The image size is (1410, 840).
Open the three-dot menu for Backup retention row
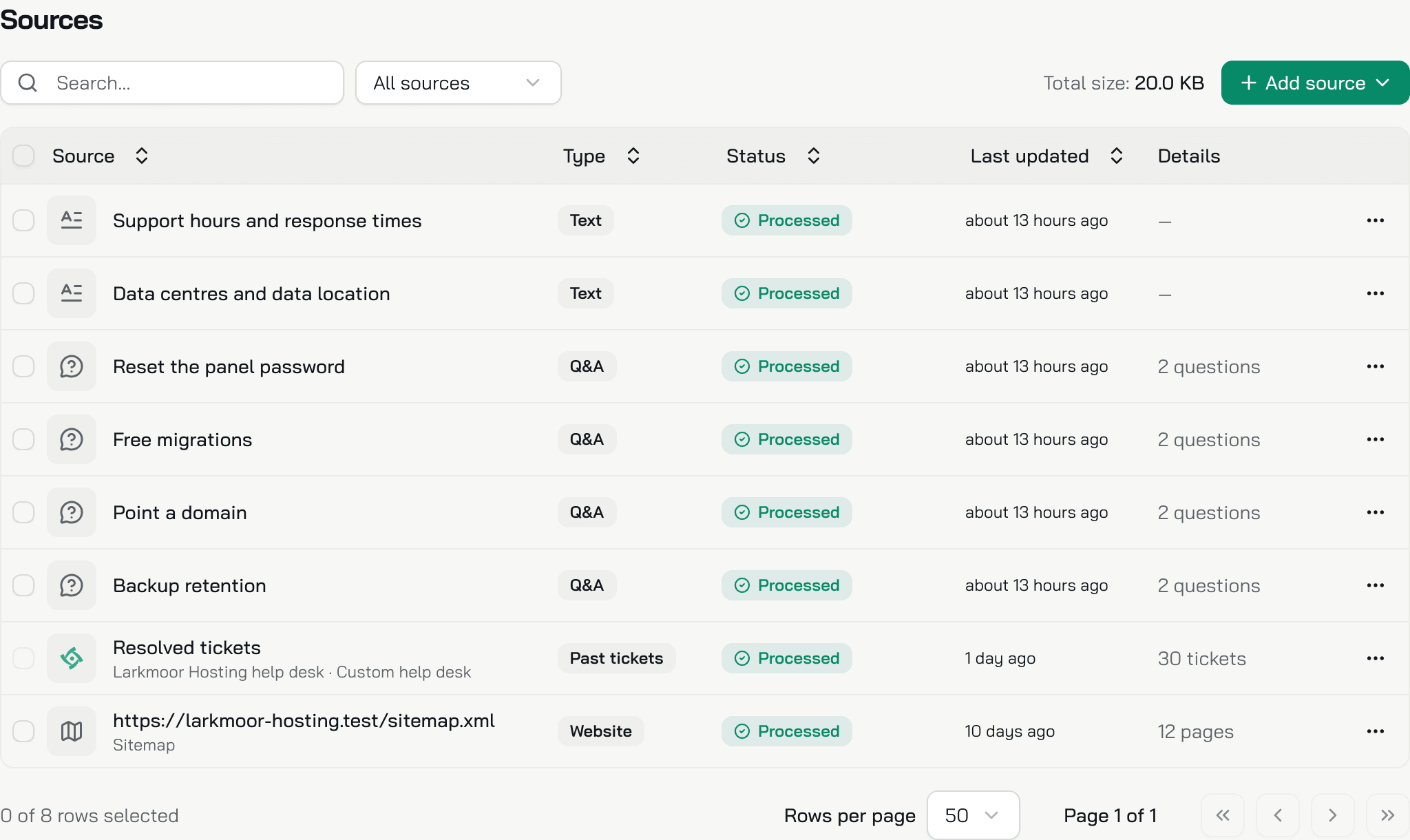(1375, 585)
